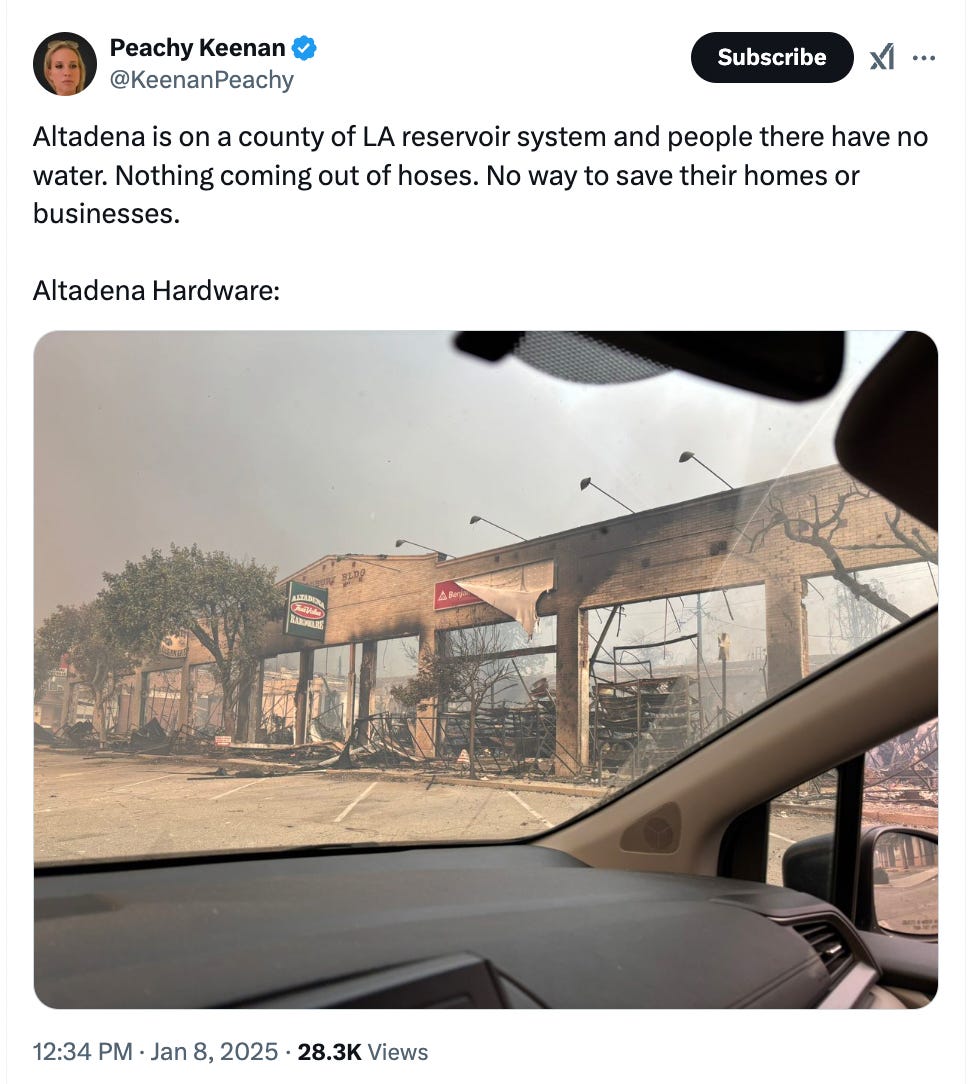Subscribe to Peachy Keenan
This screenshot has width=974, height=1084.
pyautogui.click(x=771, y=57)
